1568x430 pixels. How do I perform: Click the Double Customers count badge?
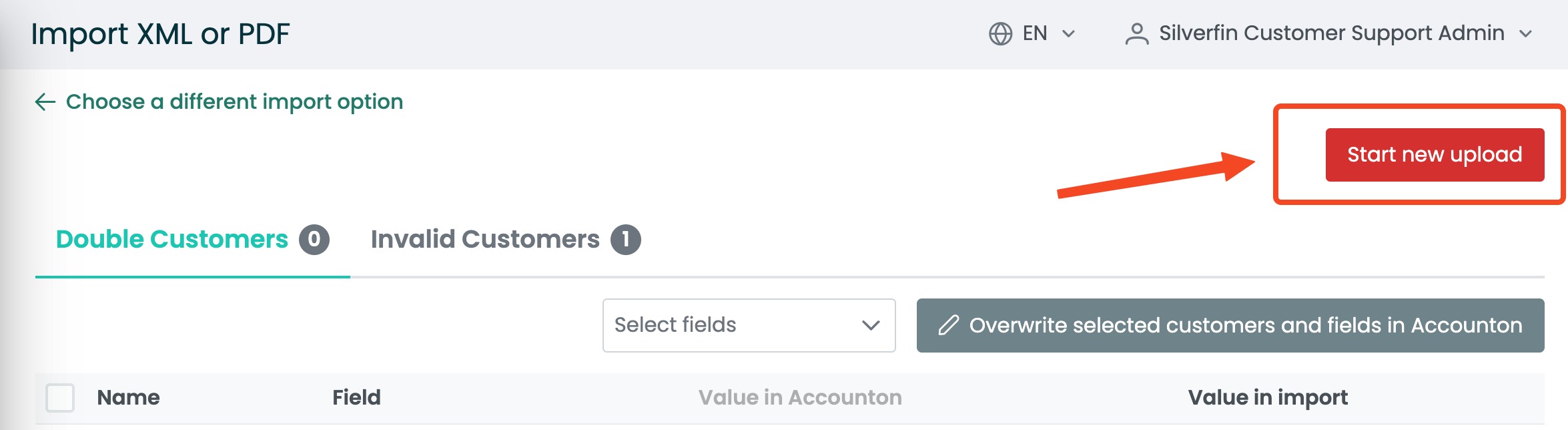tap(314, 240)
